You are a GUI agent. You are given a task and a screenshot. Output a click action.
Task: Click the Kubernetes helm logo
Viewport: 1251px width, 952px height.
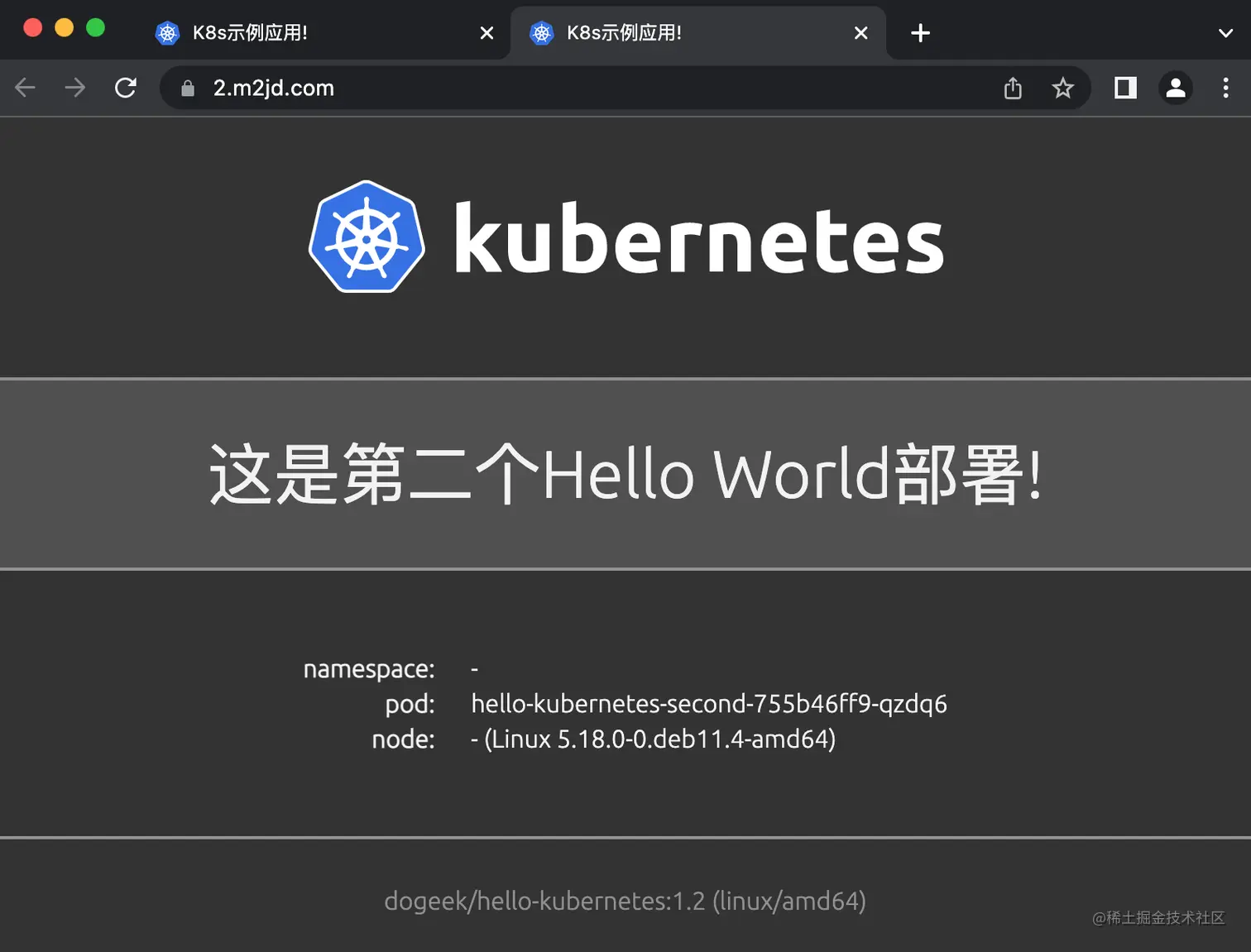[367, 237]
